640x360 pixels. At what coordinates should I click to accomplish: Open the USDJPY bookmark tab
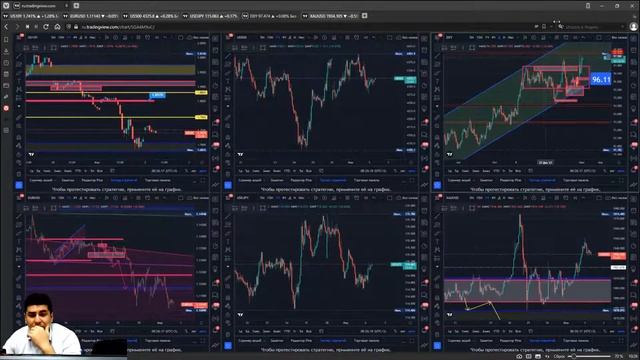[211, 16]
